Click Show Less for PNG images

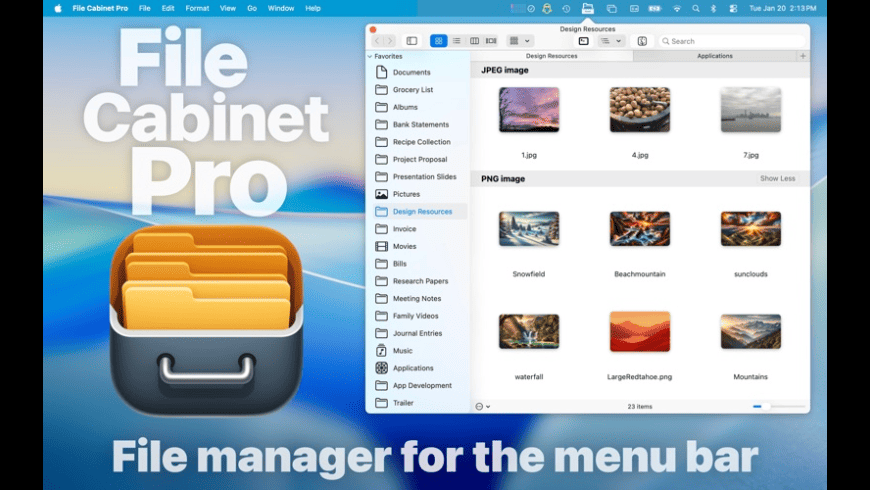pyautogui.click(x=777, y=179)
